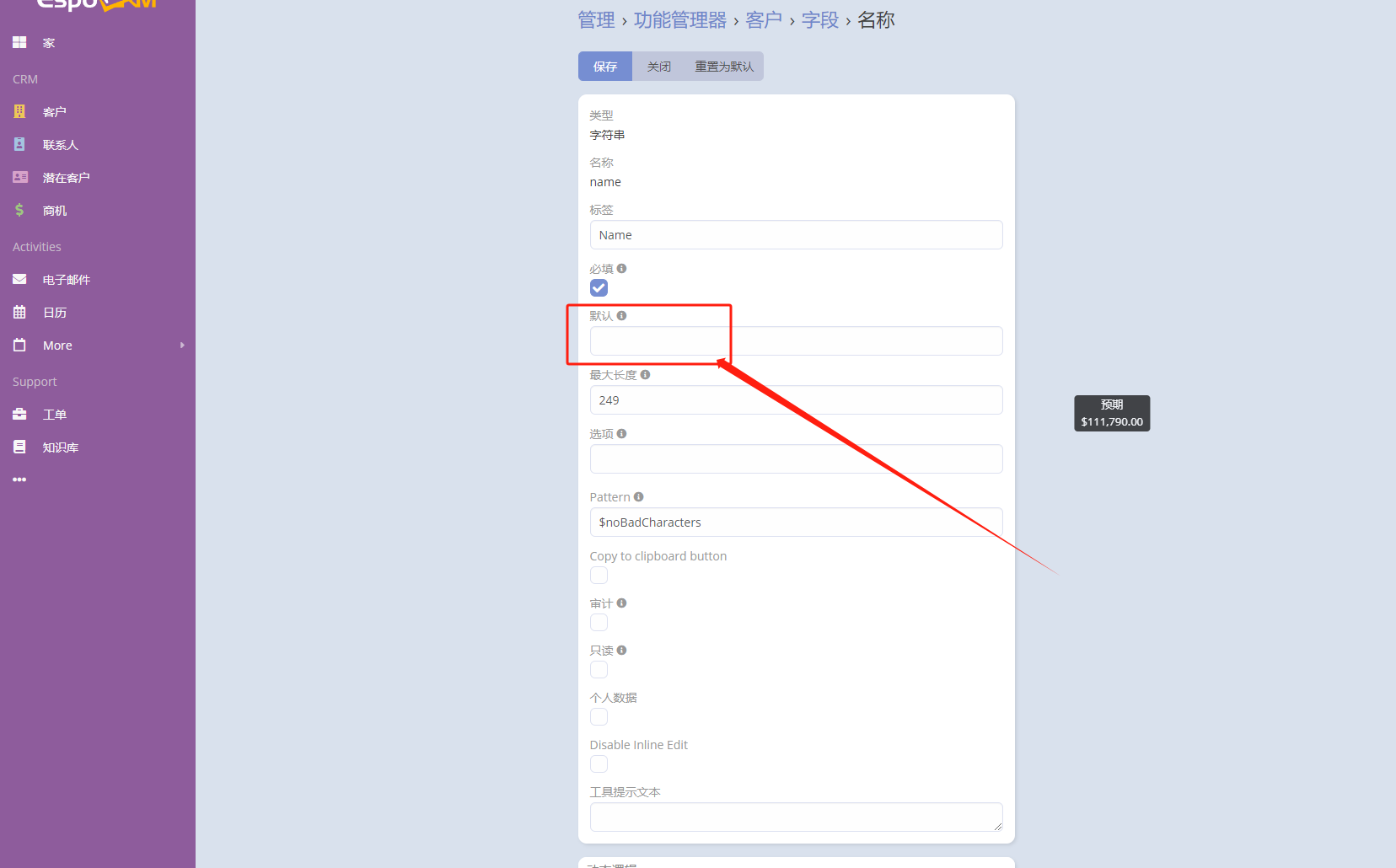Go to 字段 breadcrumb link
The width and height of the screenshot is (1396, 868).
(x=820, y=19)
